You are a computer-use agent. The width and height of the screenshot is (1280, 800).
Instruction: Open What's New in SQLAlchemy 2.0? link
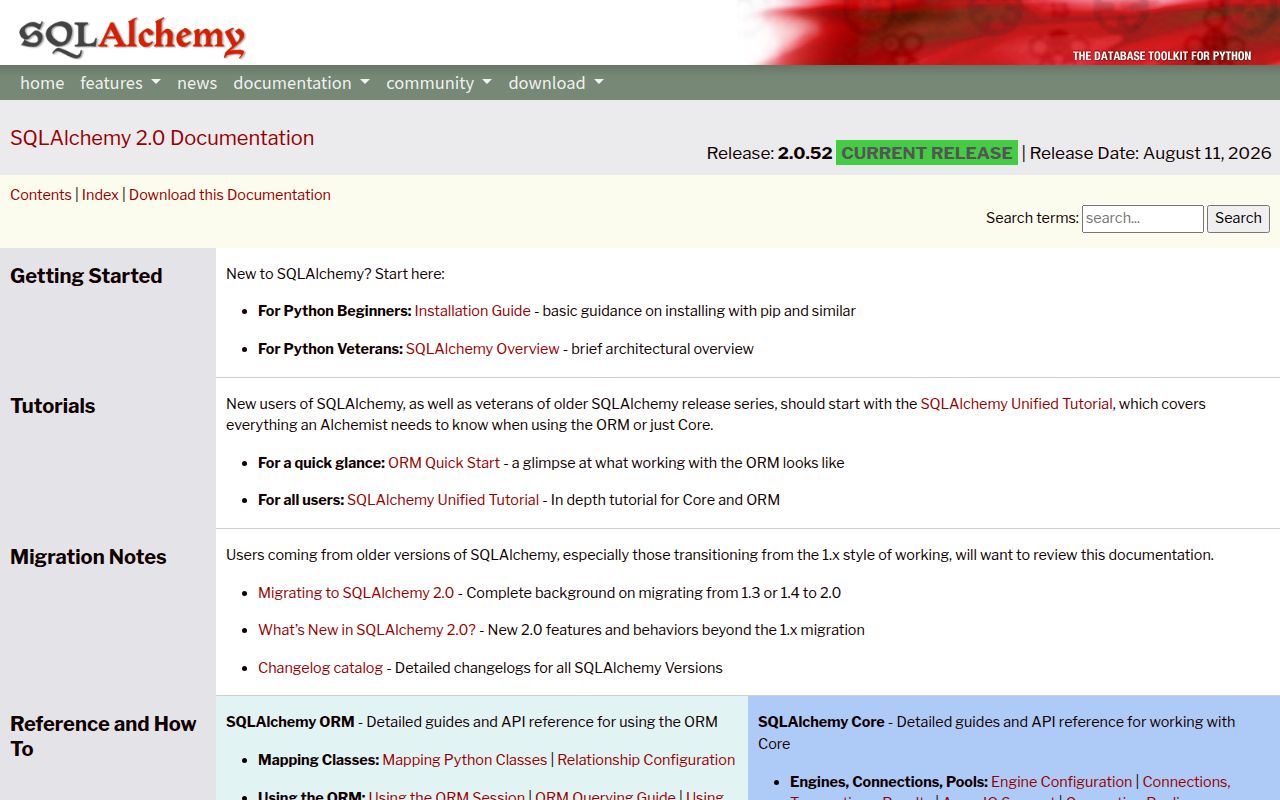coord(367,630)
